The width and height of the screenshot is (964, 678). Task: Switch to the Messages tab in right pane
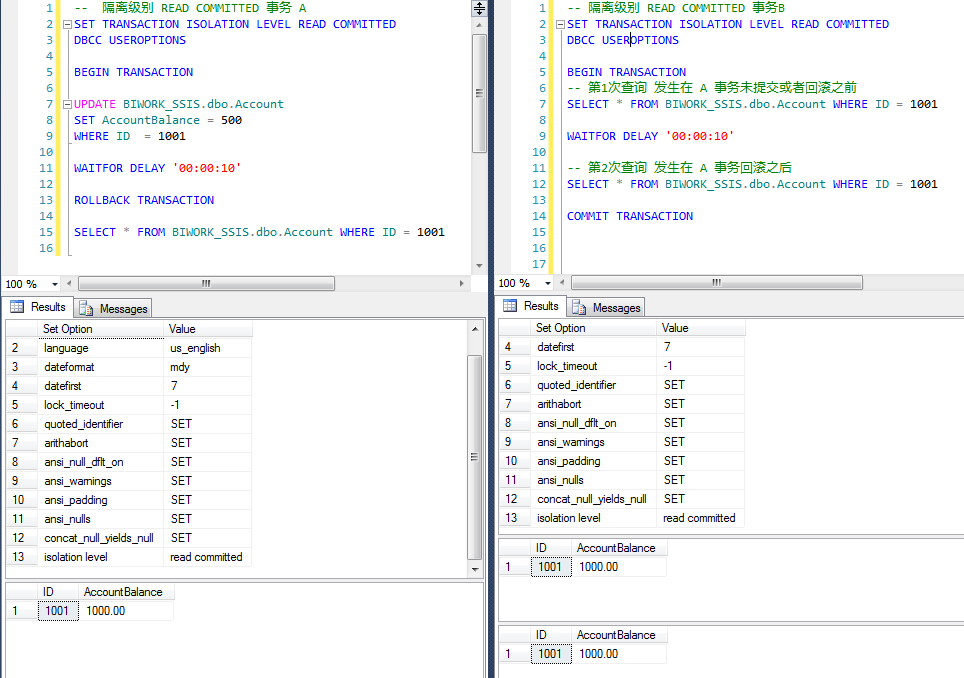(x=607, y=308)
